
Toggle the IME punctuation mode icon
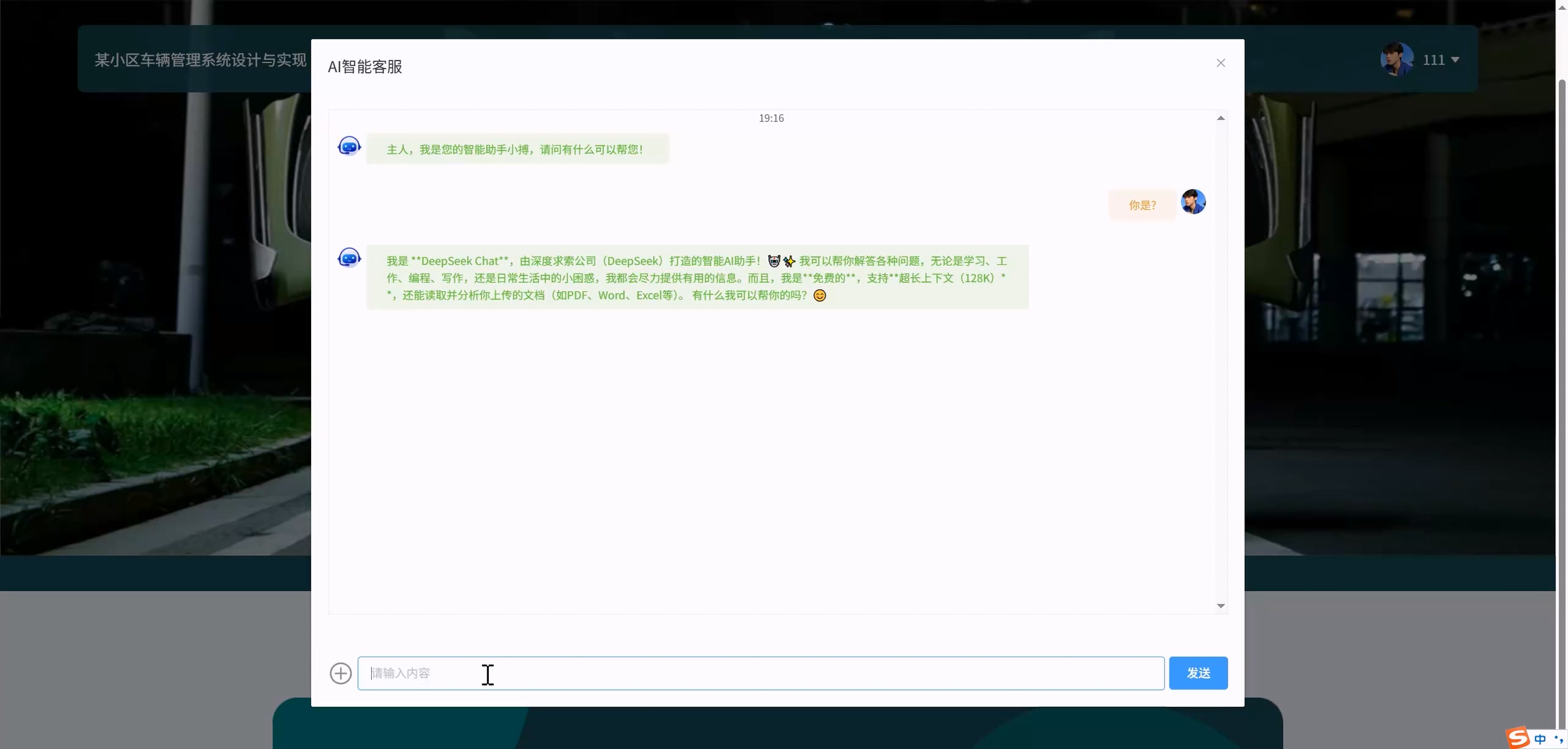1558,739
